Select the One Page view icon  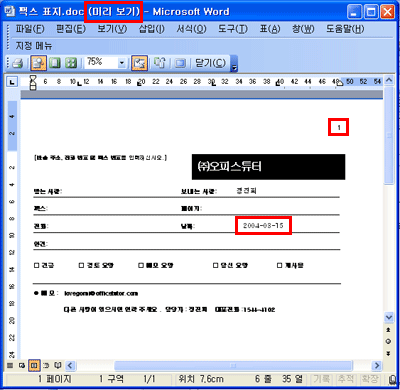pyautogui.click(x=55, y=63)
